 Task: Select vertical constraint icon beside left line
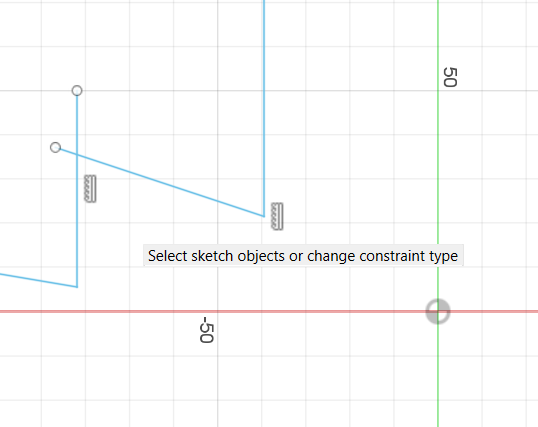[90, 188]
